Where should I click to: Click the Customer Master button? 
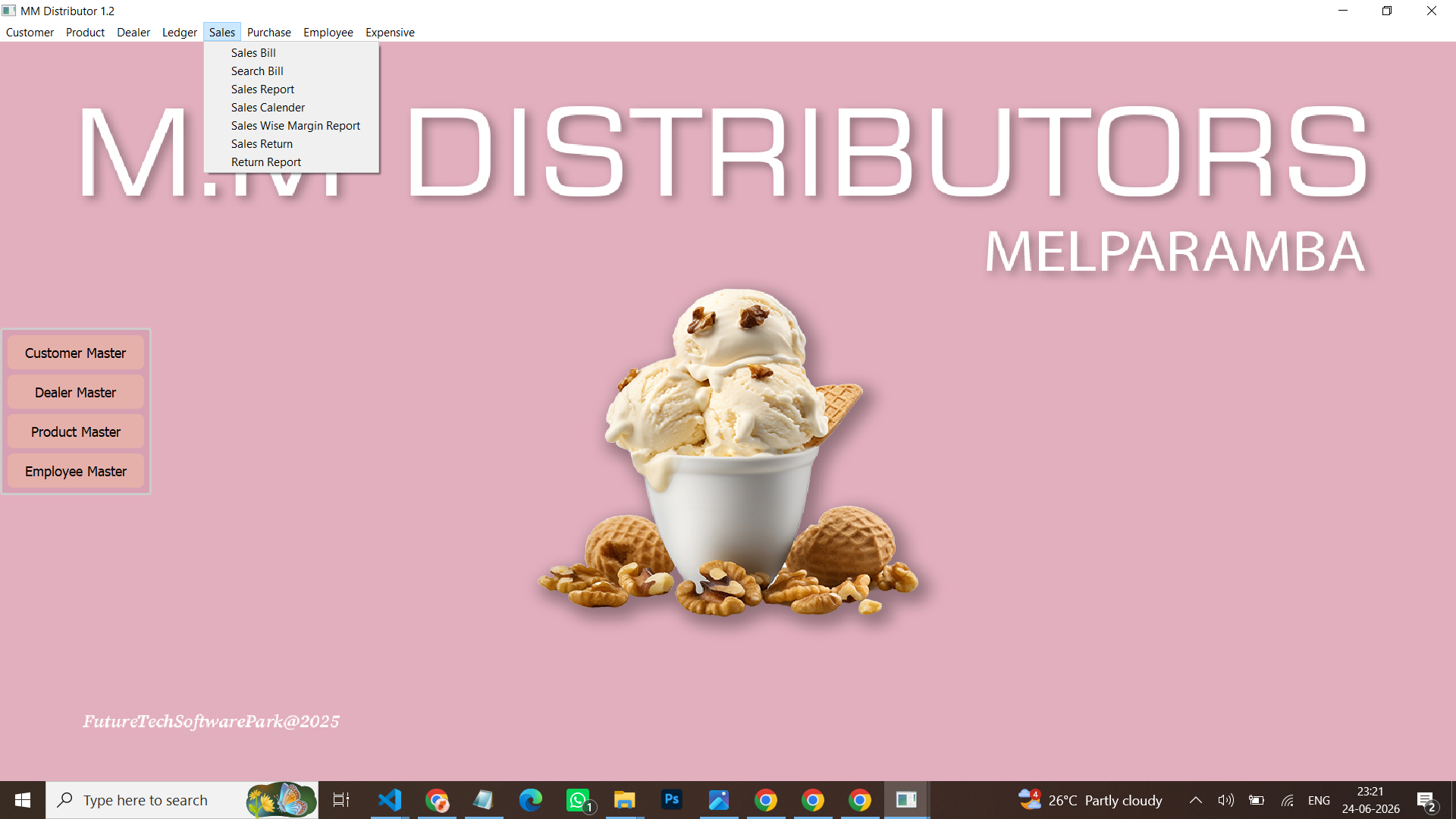[76, 353]
